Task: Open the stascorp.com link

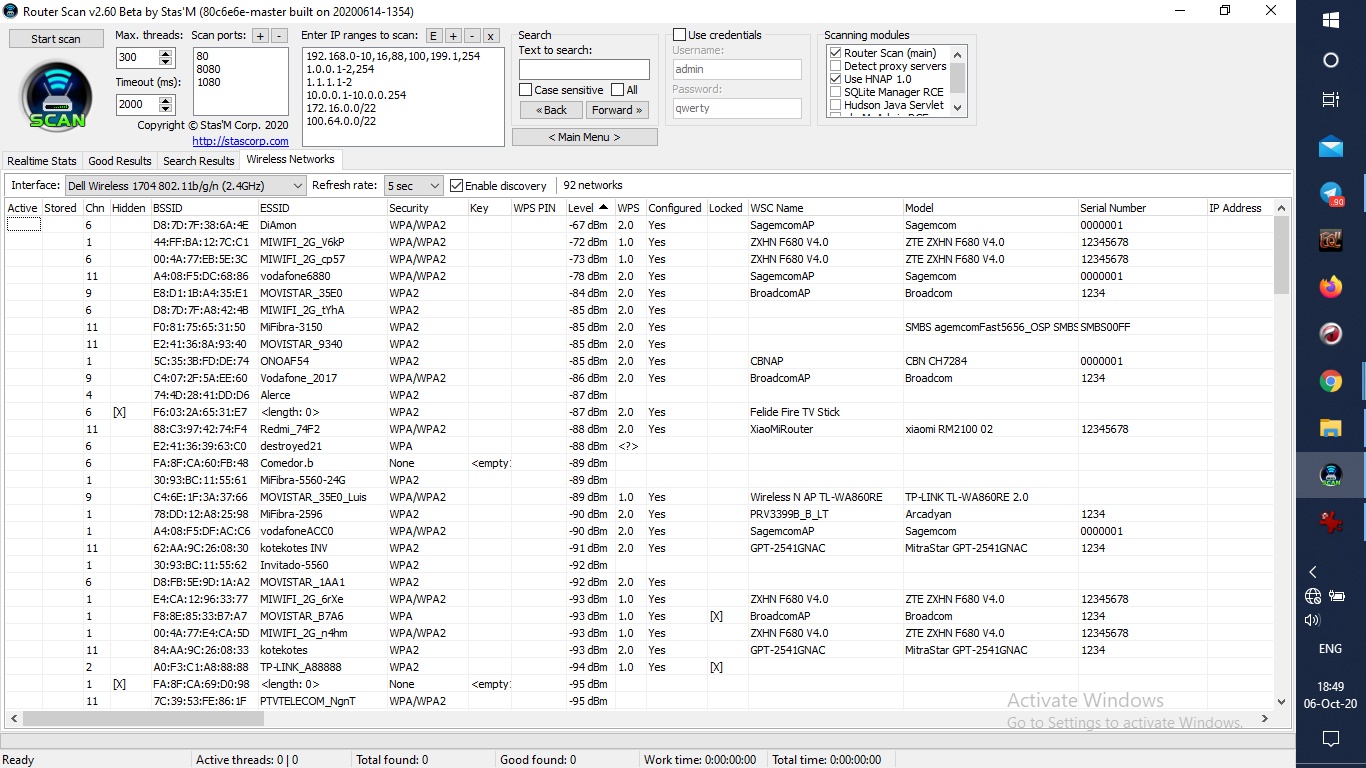Action: point(240,141)
